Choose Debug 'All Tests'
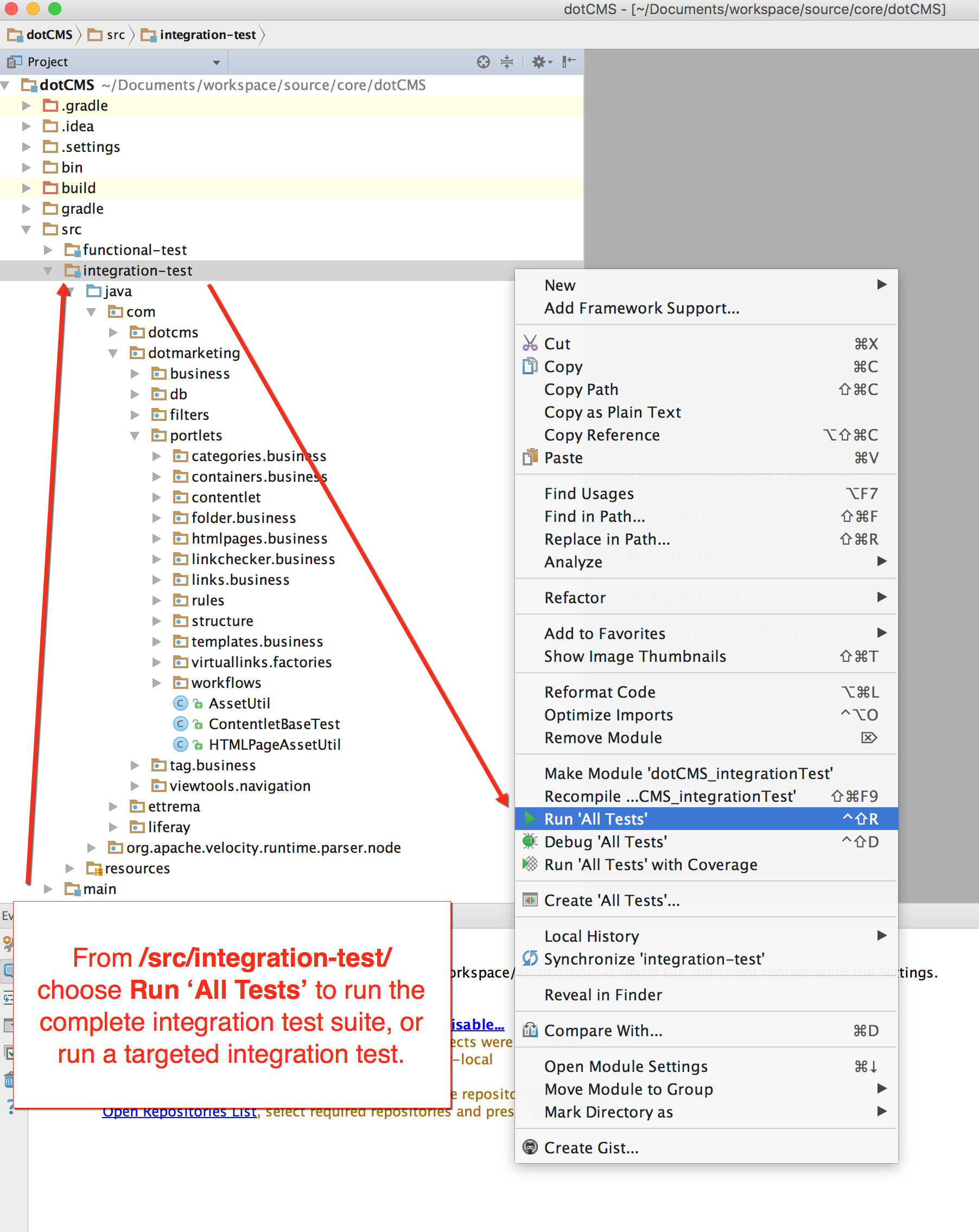 tap(706, 841)
